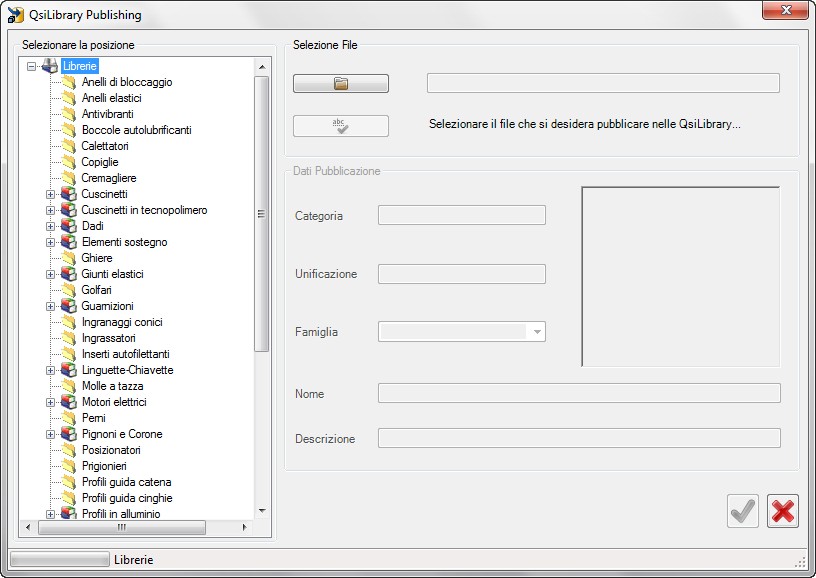This screenshot has width=816, height=578.
Task: Click the books icon beside Elementi sostegno
Action: [x=69, y=242]
